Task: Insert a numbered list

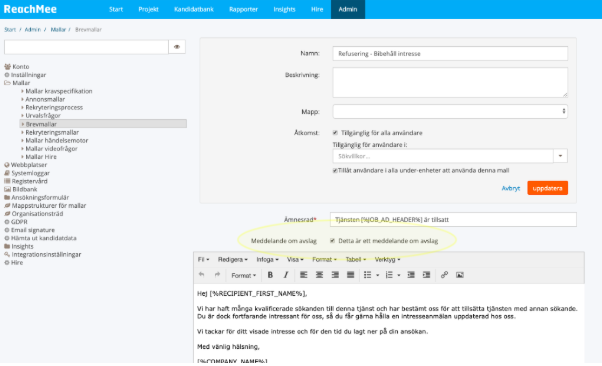Action: coord(389,275)
